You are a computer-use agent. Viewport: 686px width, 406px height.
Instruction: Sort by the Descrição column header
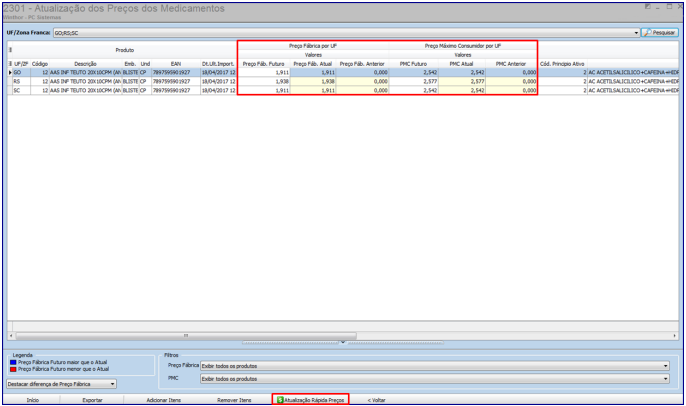click(x=85, y=64)
